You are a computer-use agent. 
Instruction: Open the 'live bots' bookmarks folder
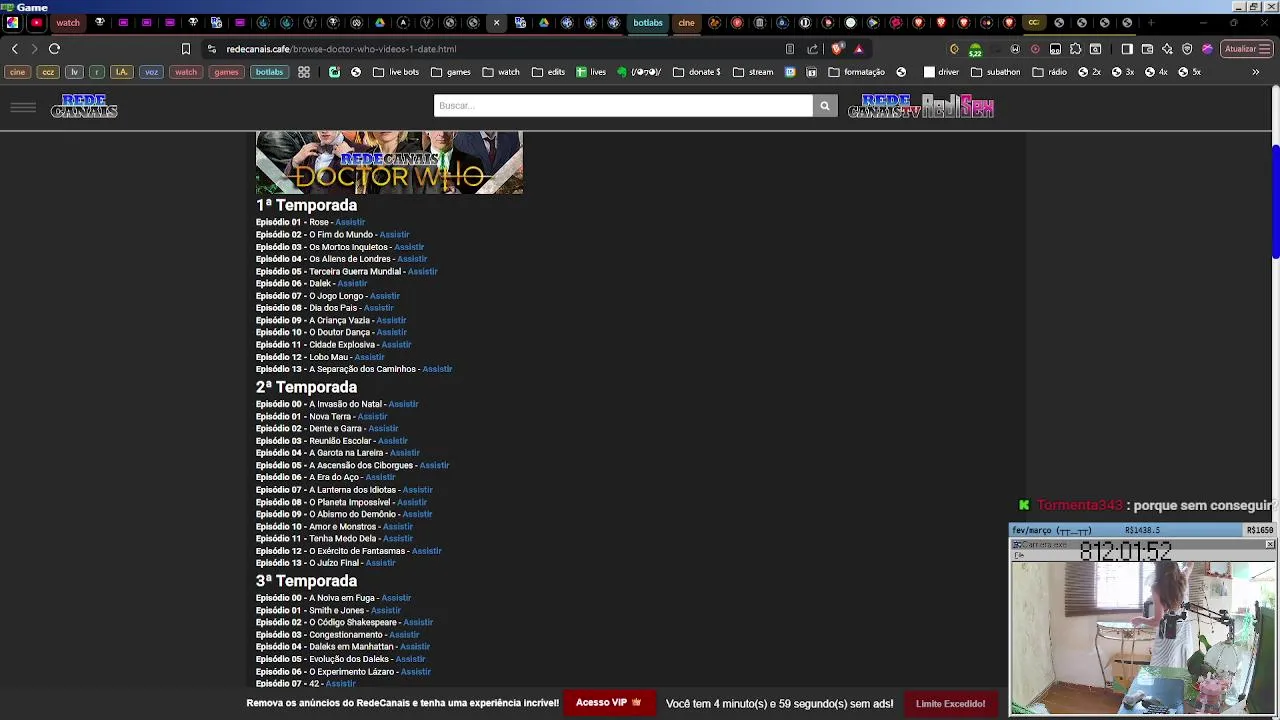pos(396,72)
